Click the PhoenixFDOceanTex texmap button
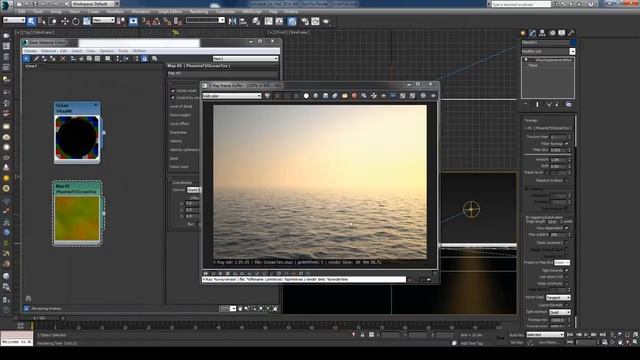Screen dimensions: 640x360 tap(548, 128)
